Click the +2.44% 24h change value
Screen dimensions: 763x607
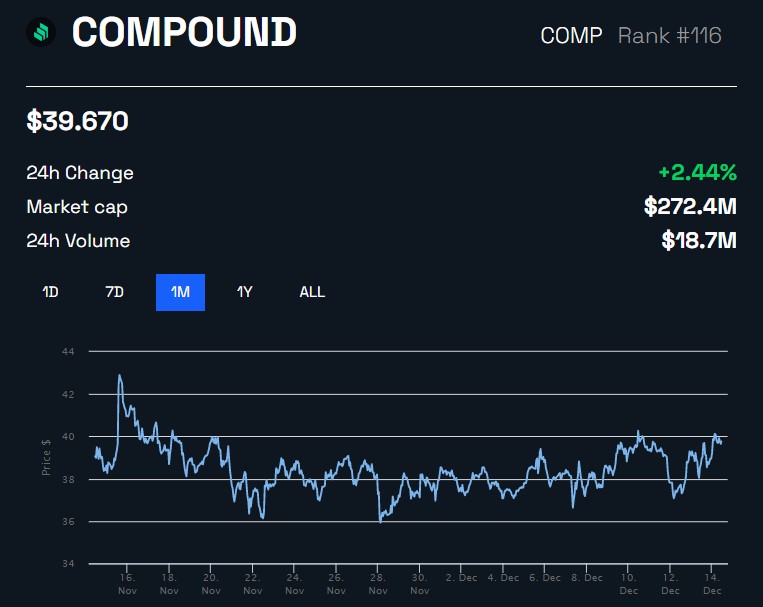[697, 172]
